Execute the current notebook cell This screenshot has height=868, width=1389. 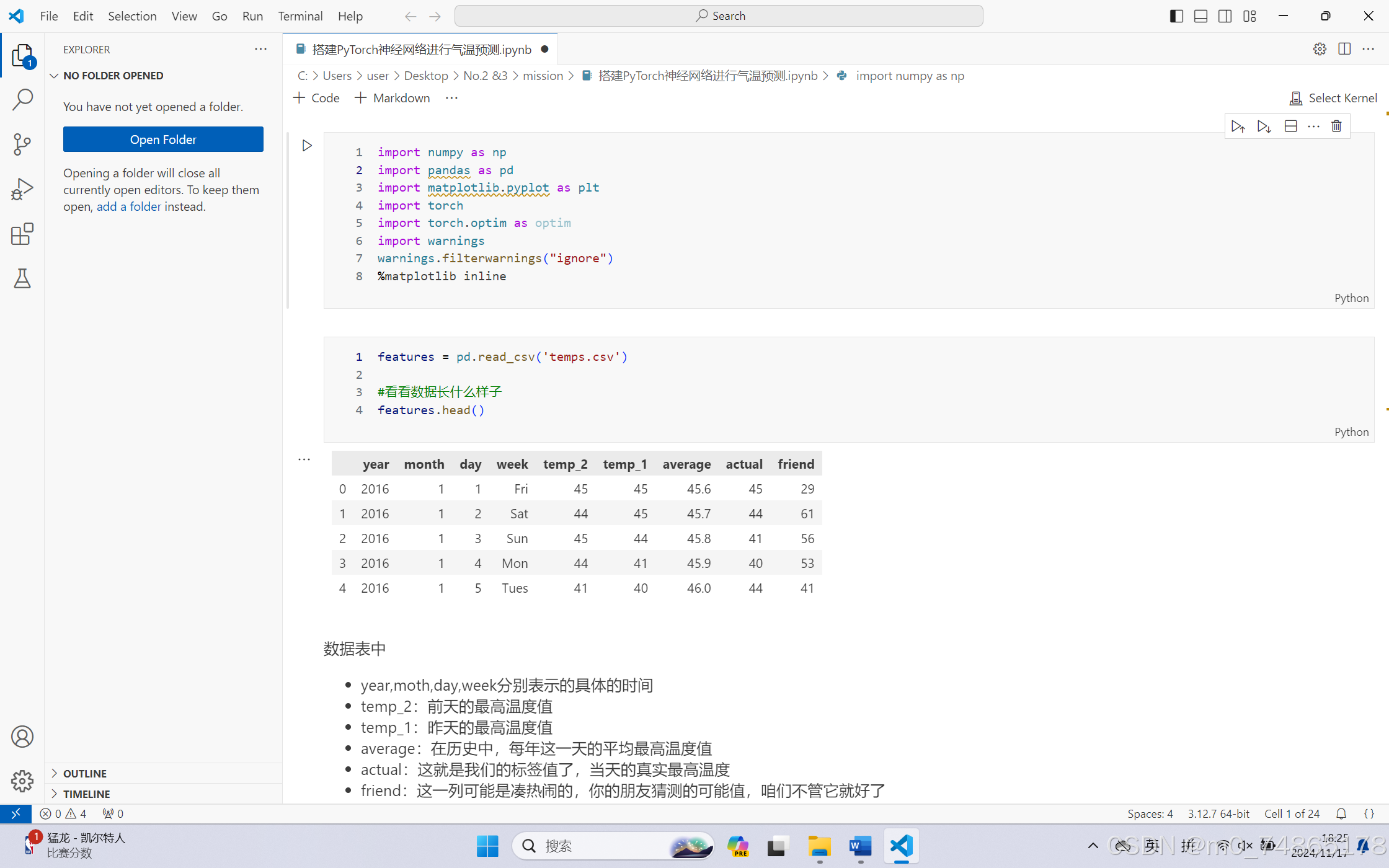coord(307,145)
